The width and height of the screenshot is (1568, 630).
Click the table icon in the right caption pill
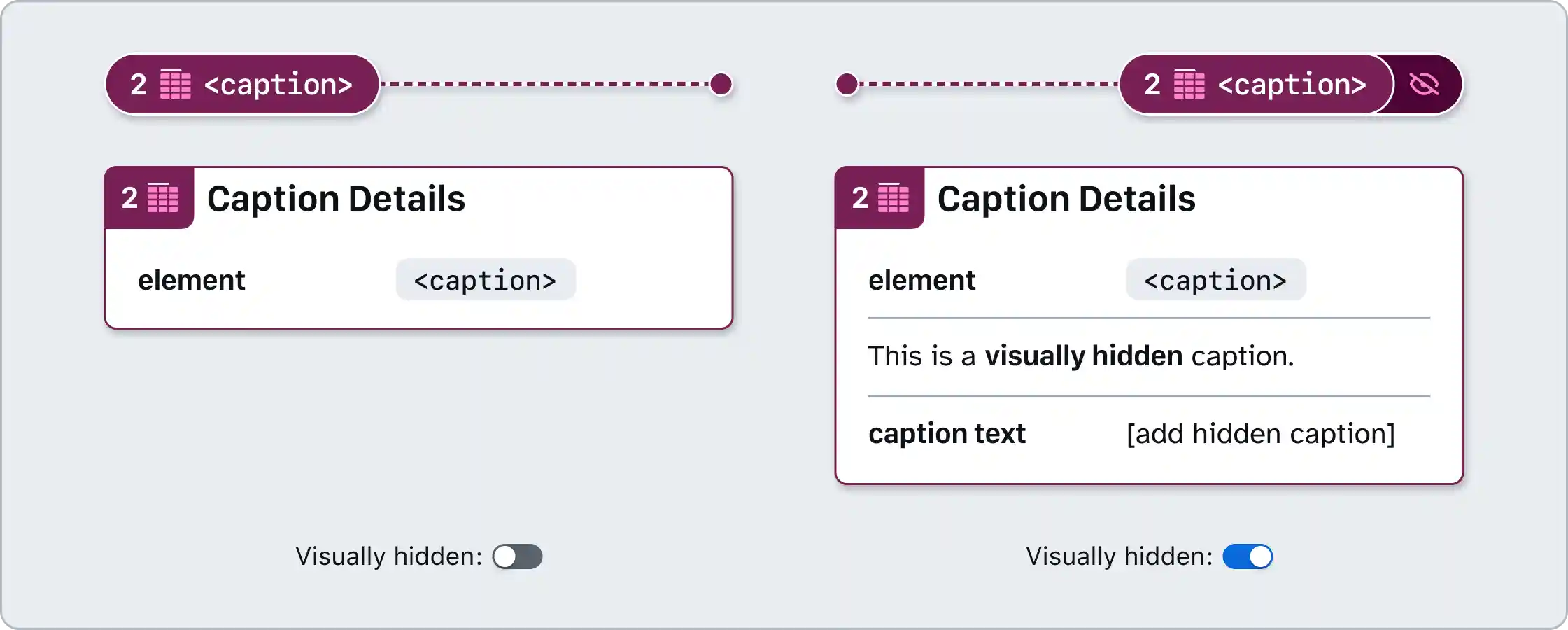[x=1187, y=84]
